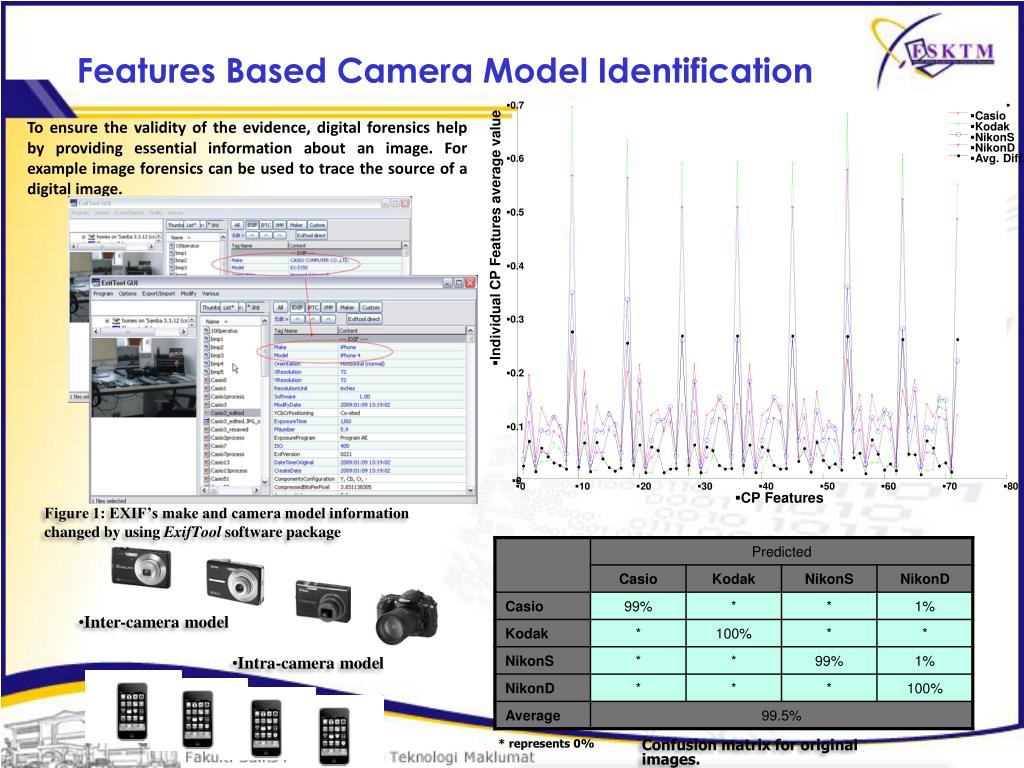The width and height of the screenshot is (1024, 768).
Task: Click the room preview image in front ExifTool window
Action: pyautogui.click(x=144, y=377)
